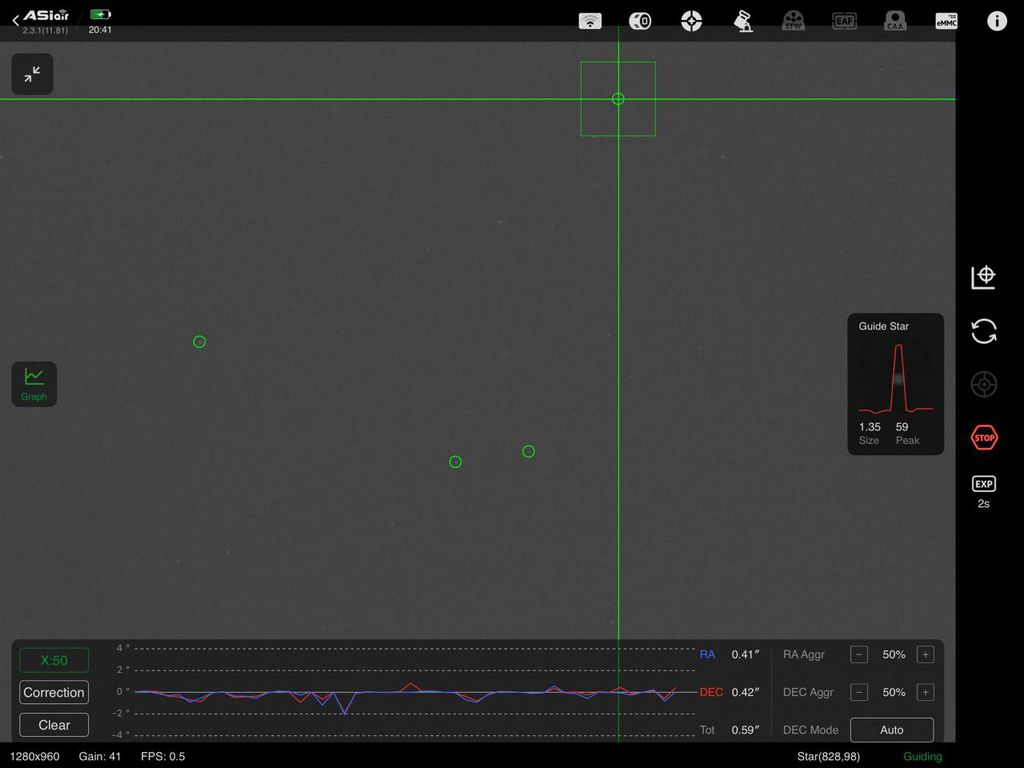Screen dimensions: 1024x768
Task: Click the guide star Size value 1.35
Action: tap(869, 426)
